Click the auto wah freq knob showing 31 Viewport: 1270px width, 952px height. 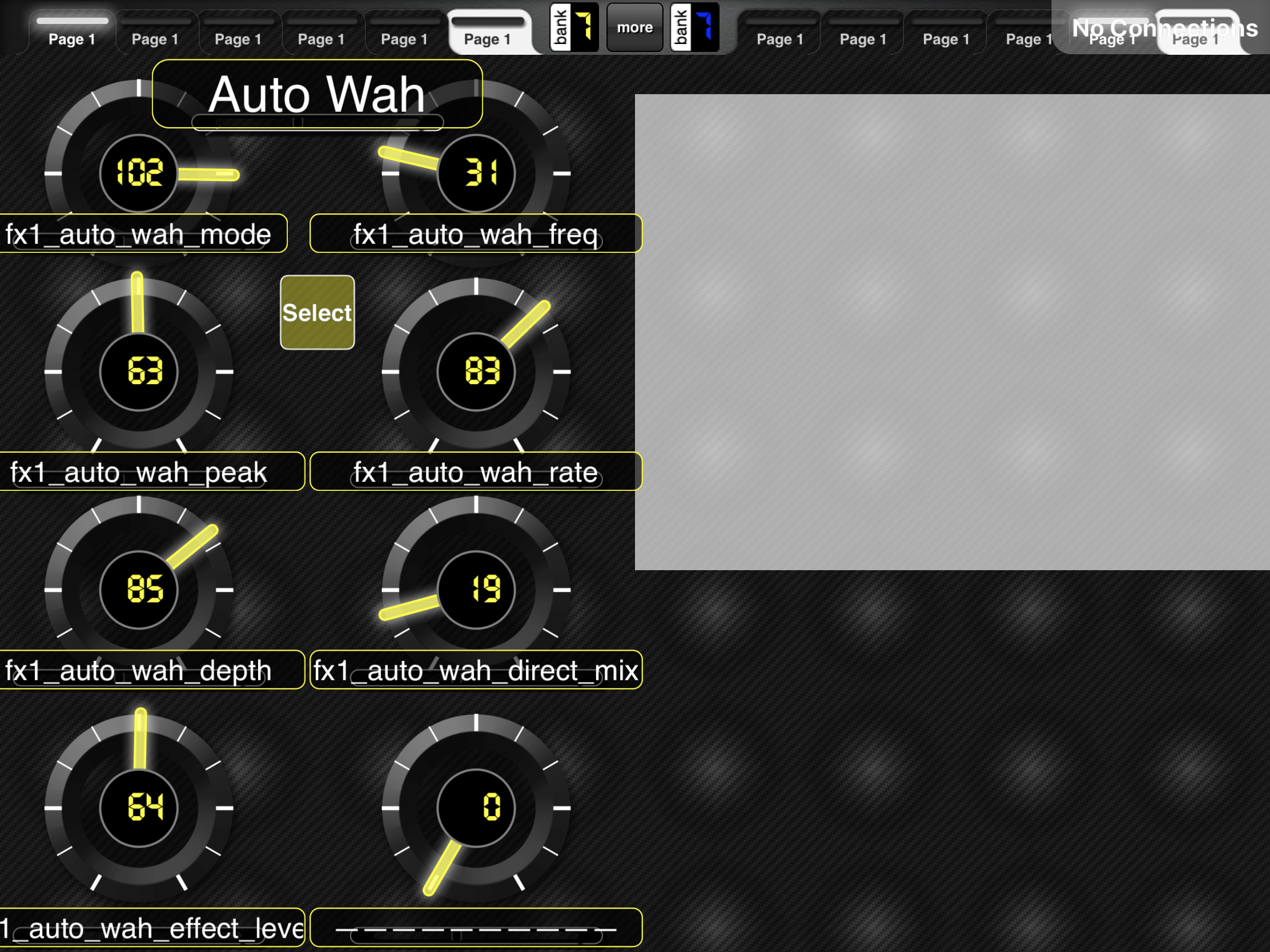pos(476,173)
